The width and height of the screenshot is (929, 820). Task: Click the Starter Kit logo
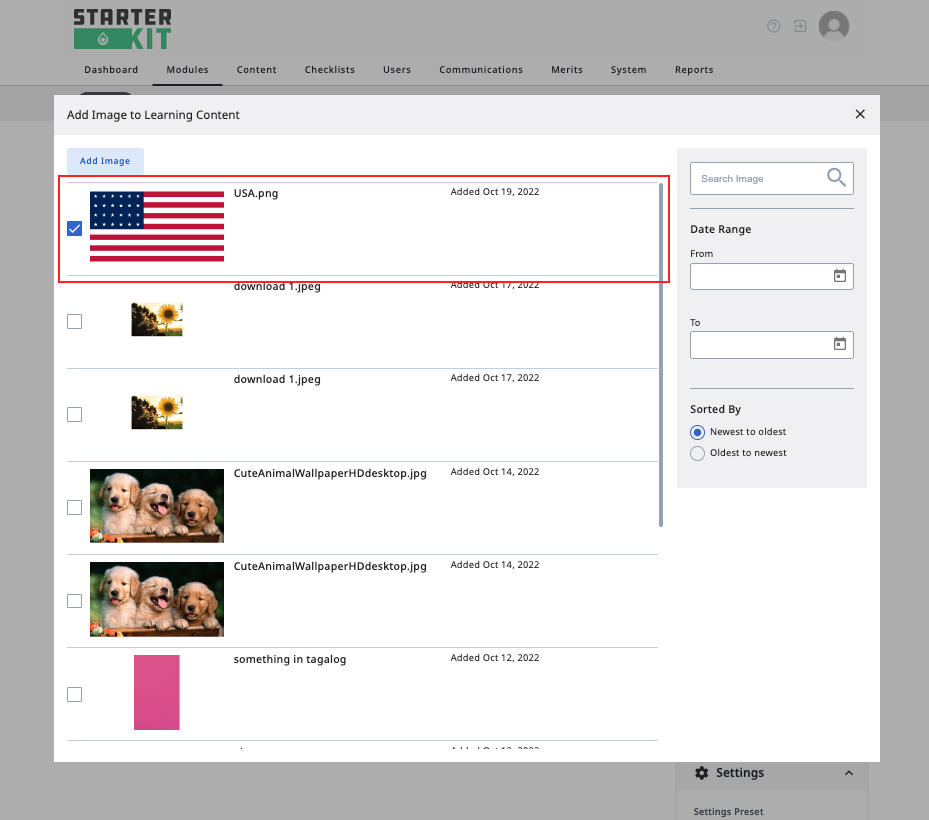click(123, 29)
